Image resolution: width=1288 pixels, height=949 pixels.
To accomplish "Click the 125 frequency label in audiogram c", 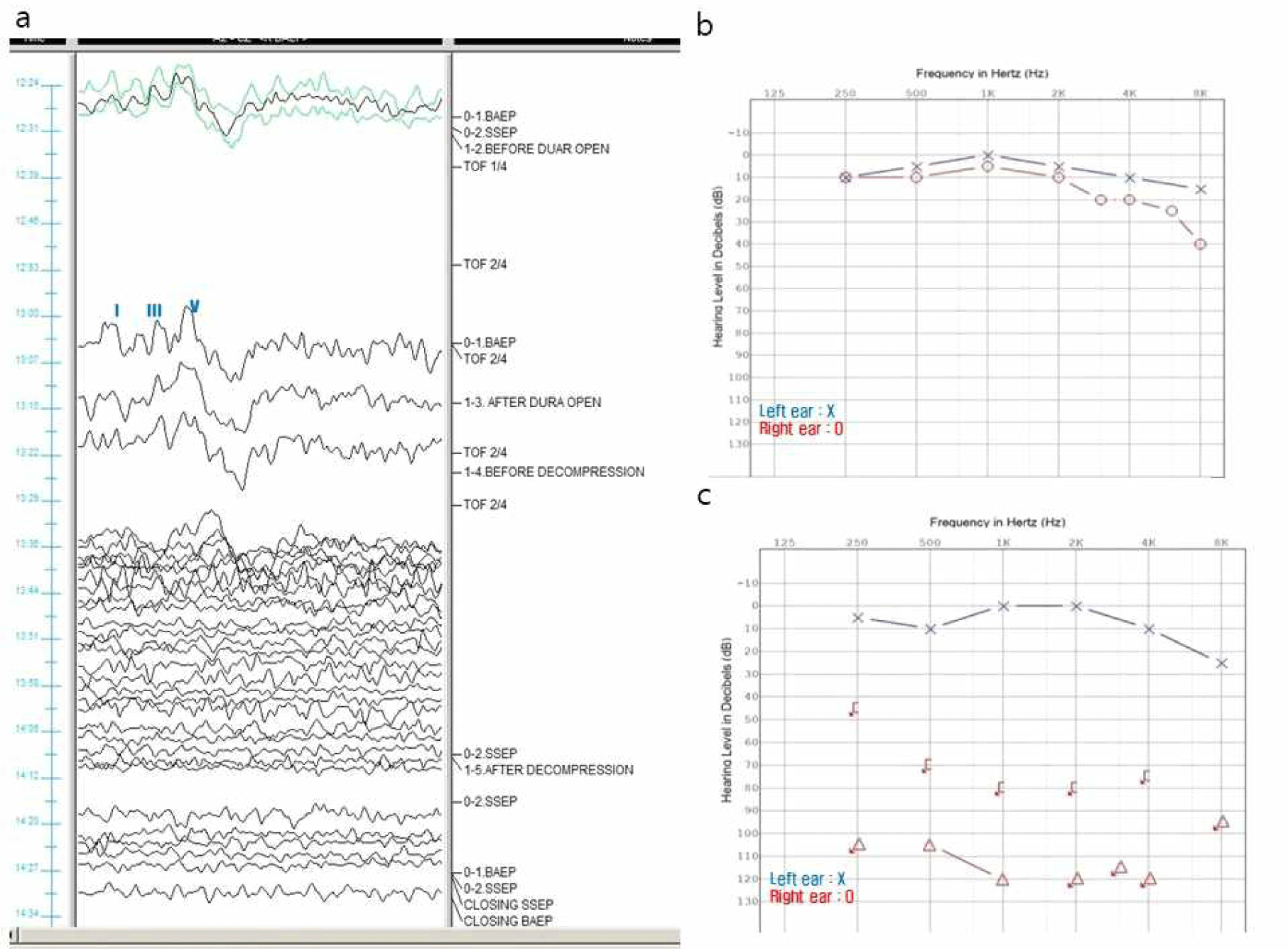I will click(784, 543).
